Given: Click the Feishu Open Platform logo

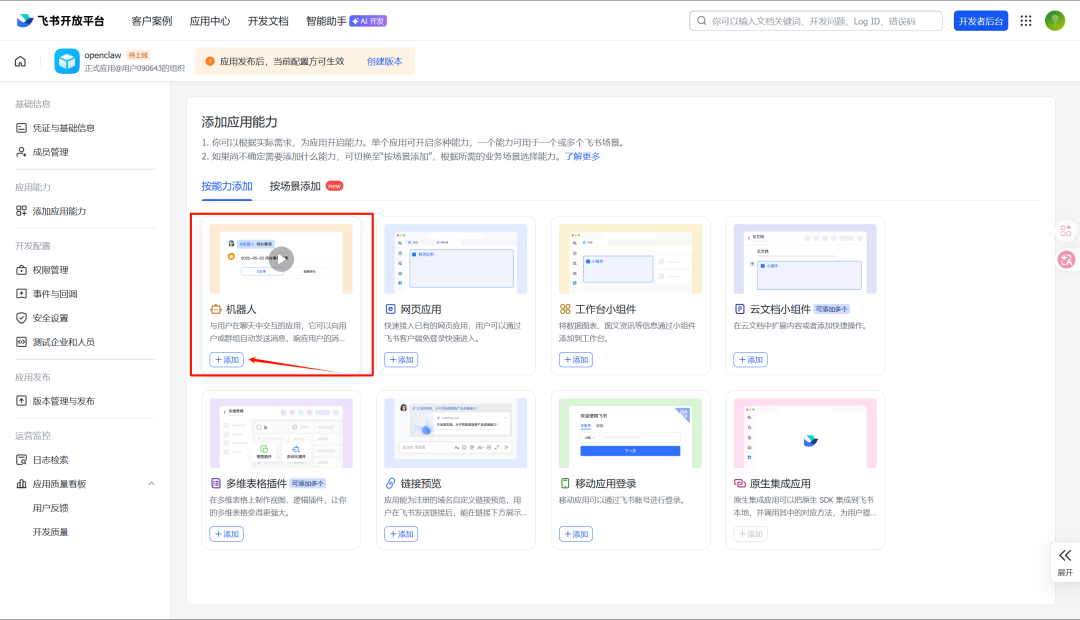Looking at the screenshot, I should click(60, 21).
